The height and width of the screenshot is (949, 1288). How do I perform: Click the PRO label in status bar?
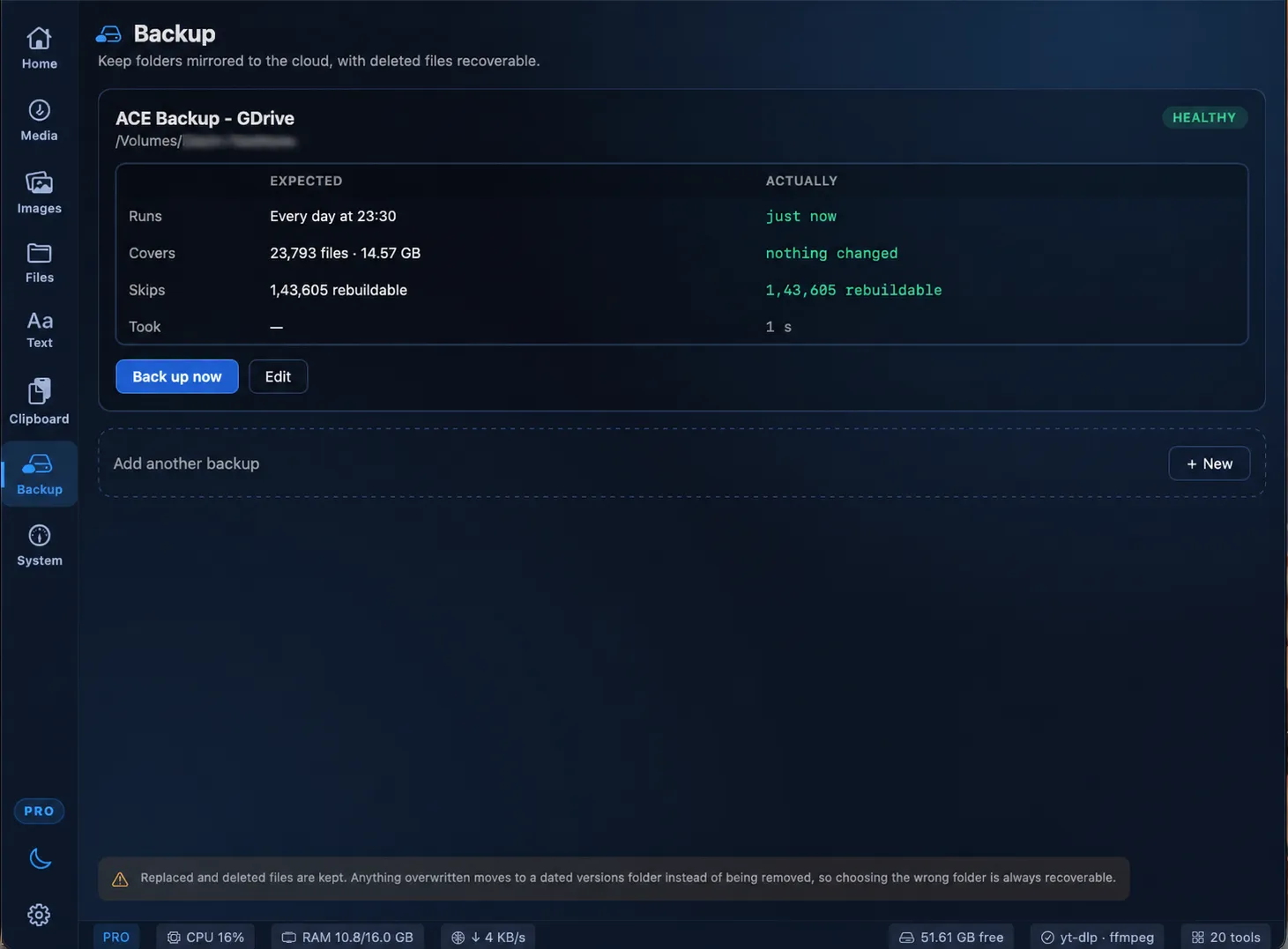115,937
